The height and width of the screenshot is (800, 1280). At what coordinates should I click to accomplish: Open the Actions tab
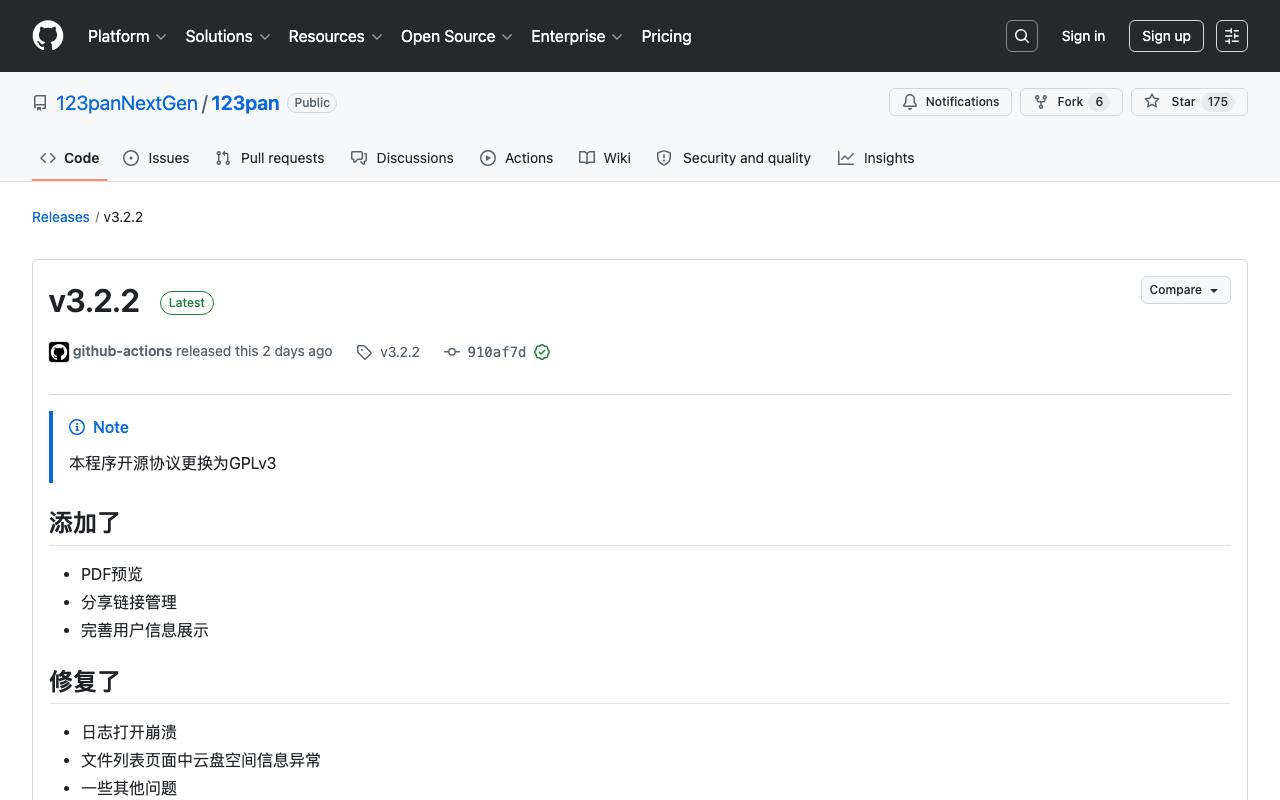516,158
